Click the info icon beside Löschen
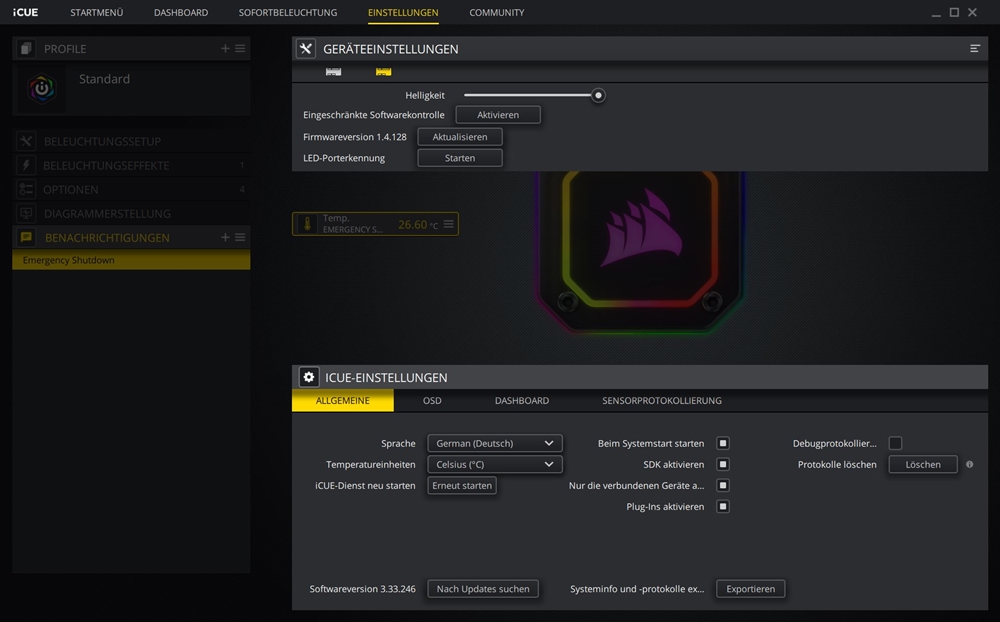The width and height of the screenshot is (1000, 622). point(969,464)
